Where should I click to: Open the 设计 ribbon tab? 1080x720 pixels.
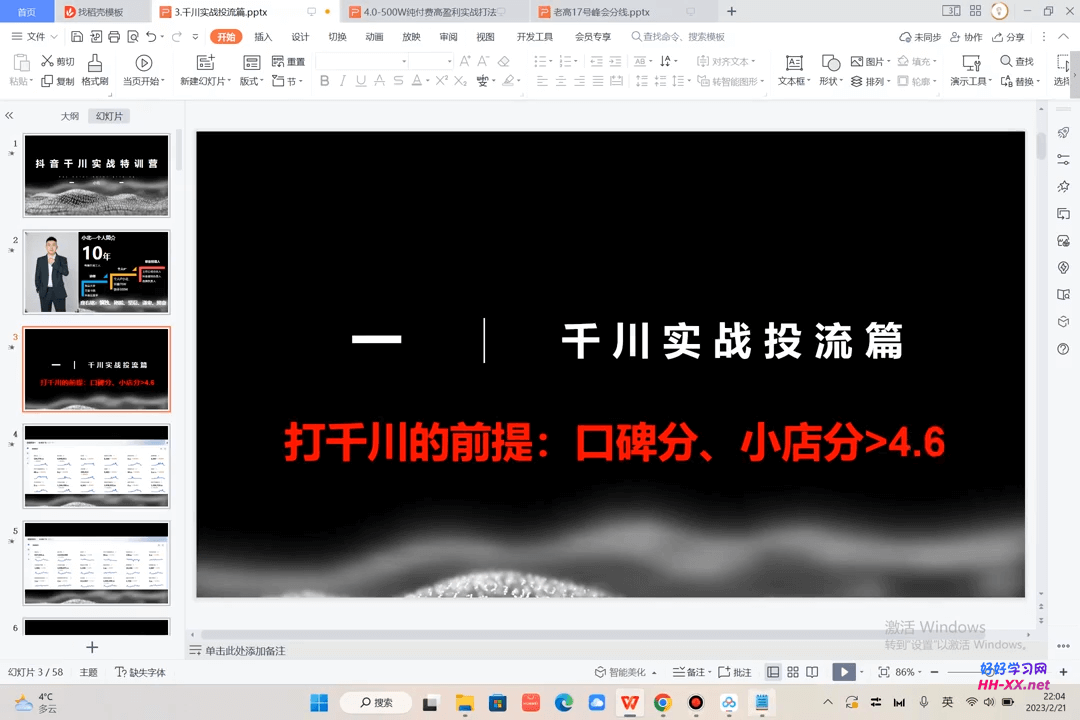[x=300, y=37]
